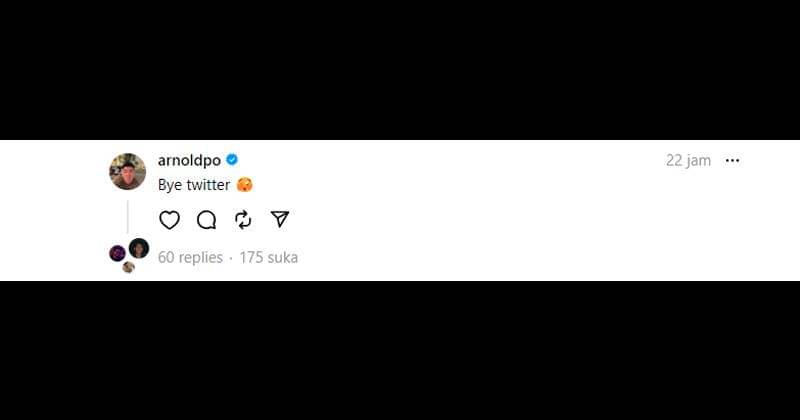The width and height of the screenshot is (800, 420).
Task: Open the three-dot more options menu
Action: coord(732,161)
